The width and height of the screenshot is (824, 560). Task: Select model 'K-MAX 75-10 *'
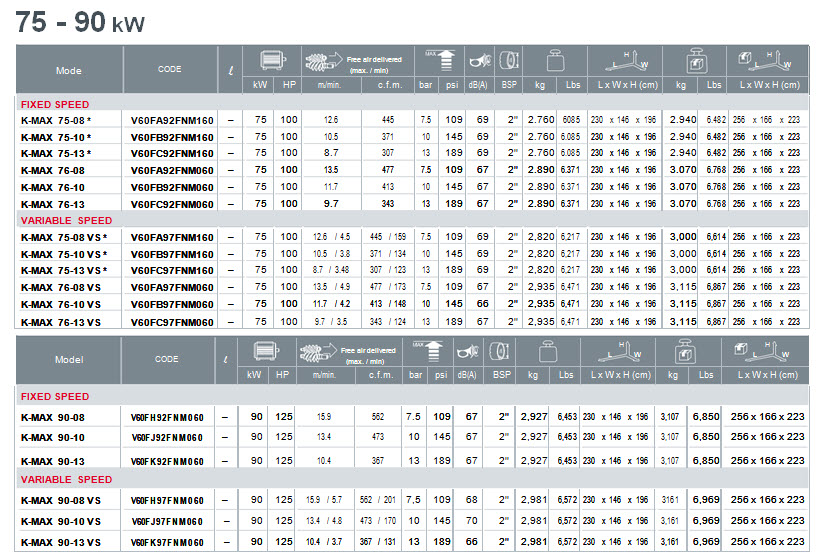tap(56, 137)
